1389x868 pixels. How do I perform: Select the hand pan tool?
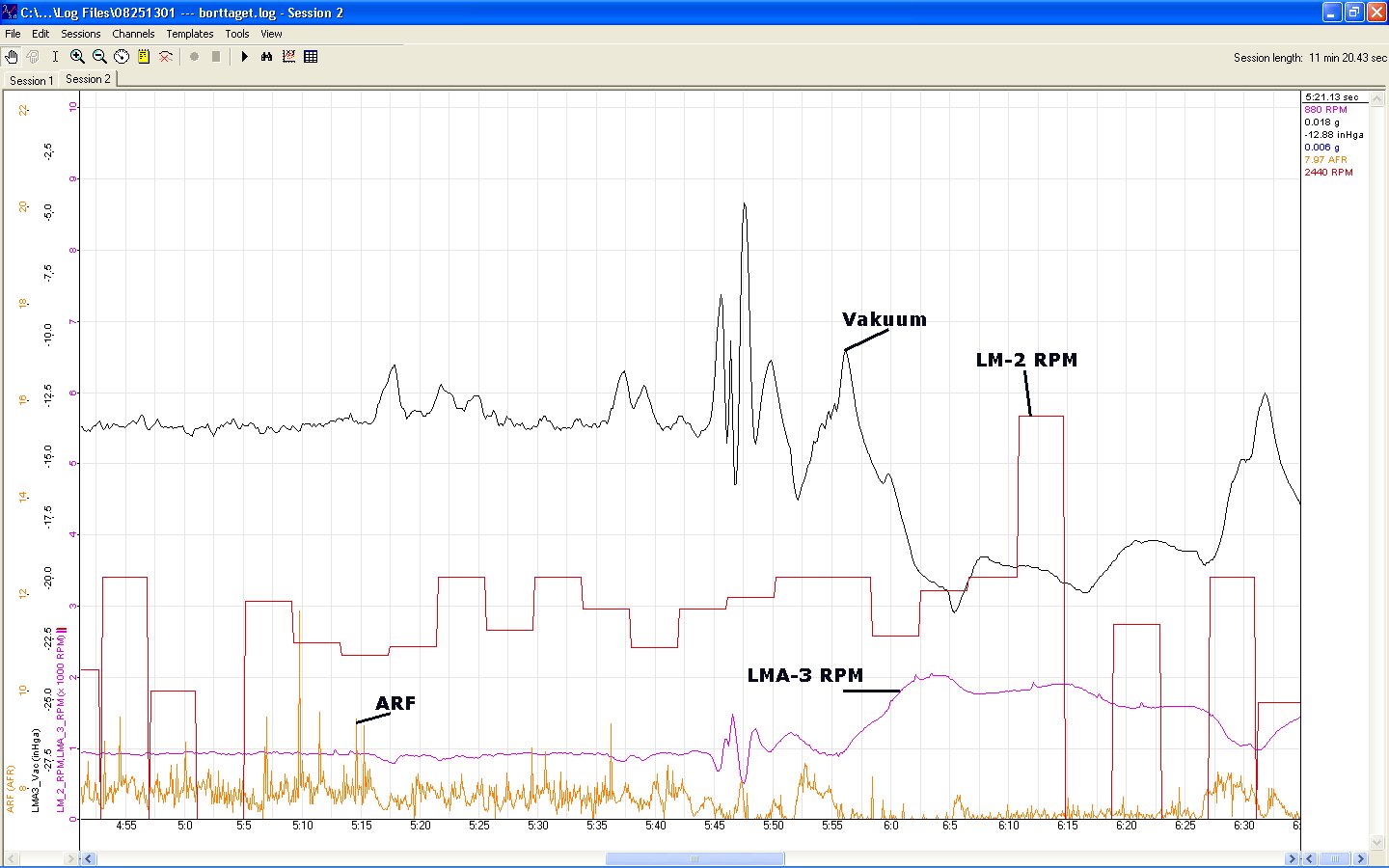point(12,57)
